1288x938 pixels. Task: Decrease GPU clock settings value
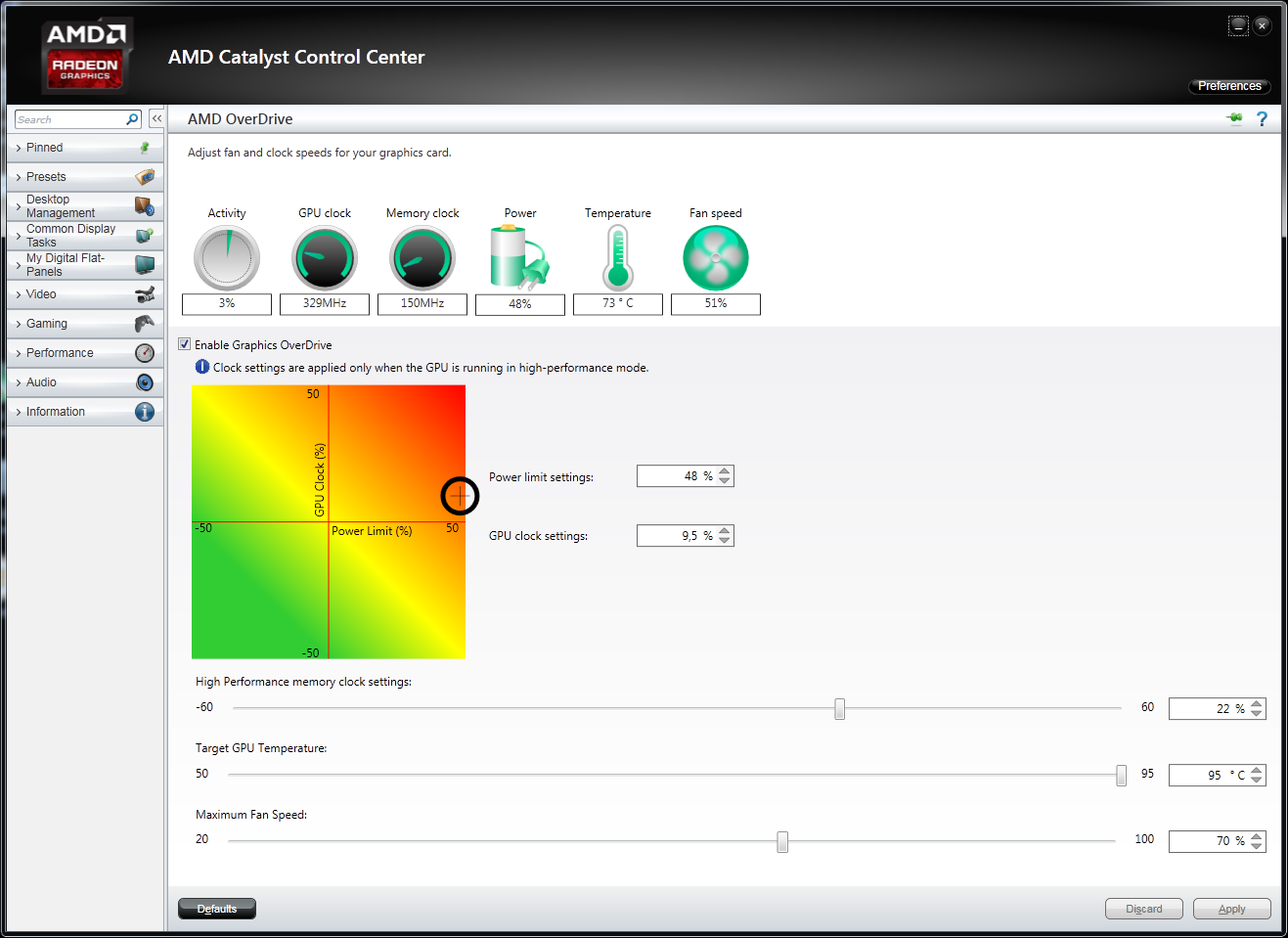click(725, 541)
